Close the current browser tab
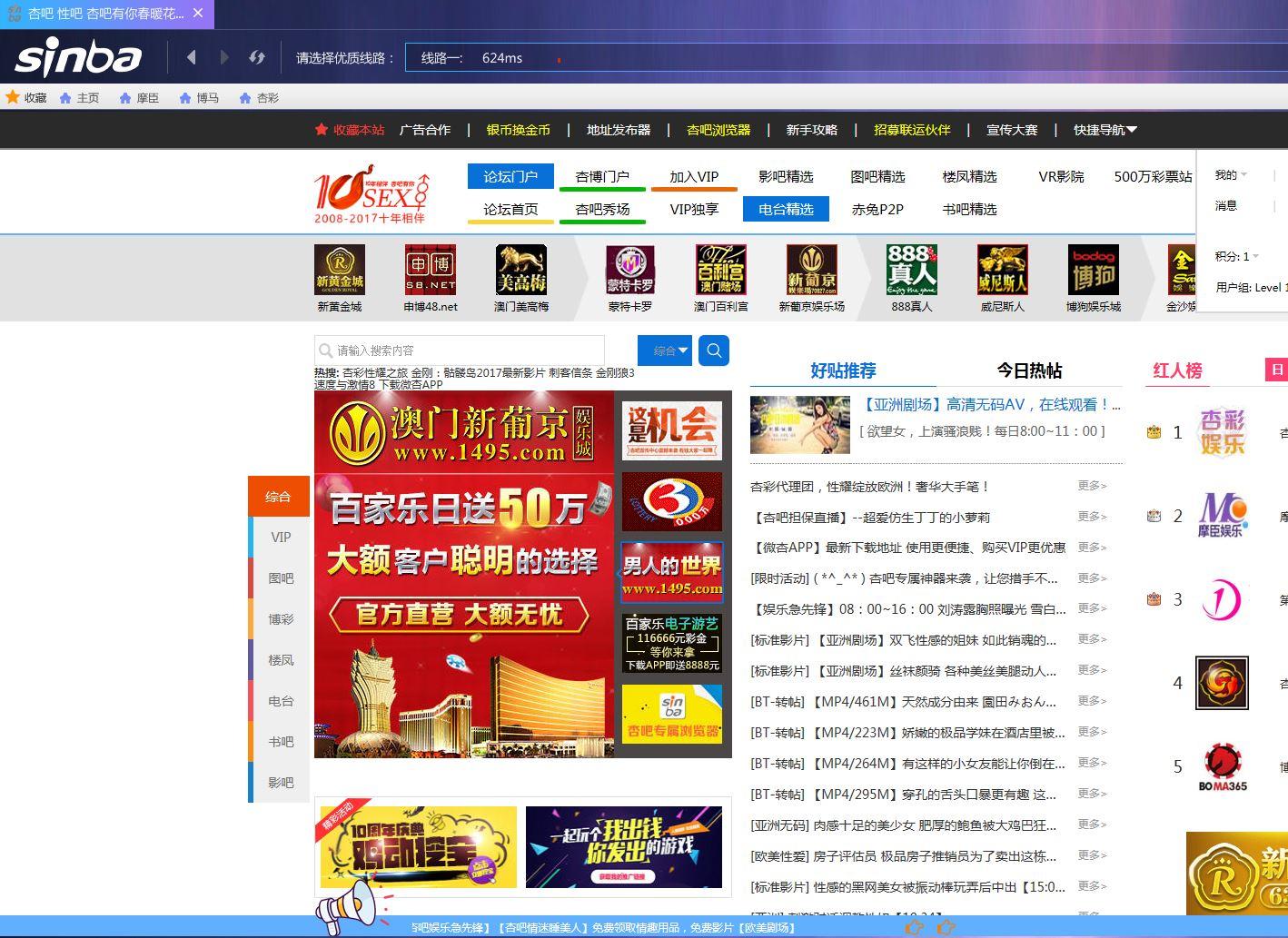This screenshot has height=938, width=1288. [198, 13]
